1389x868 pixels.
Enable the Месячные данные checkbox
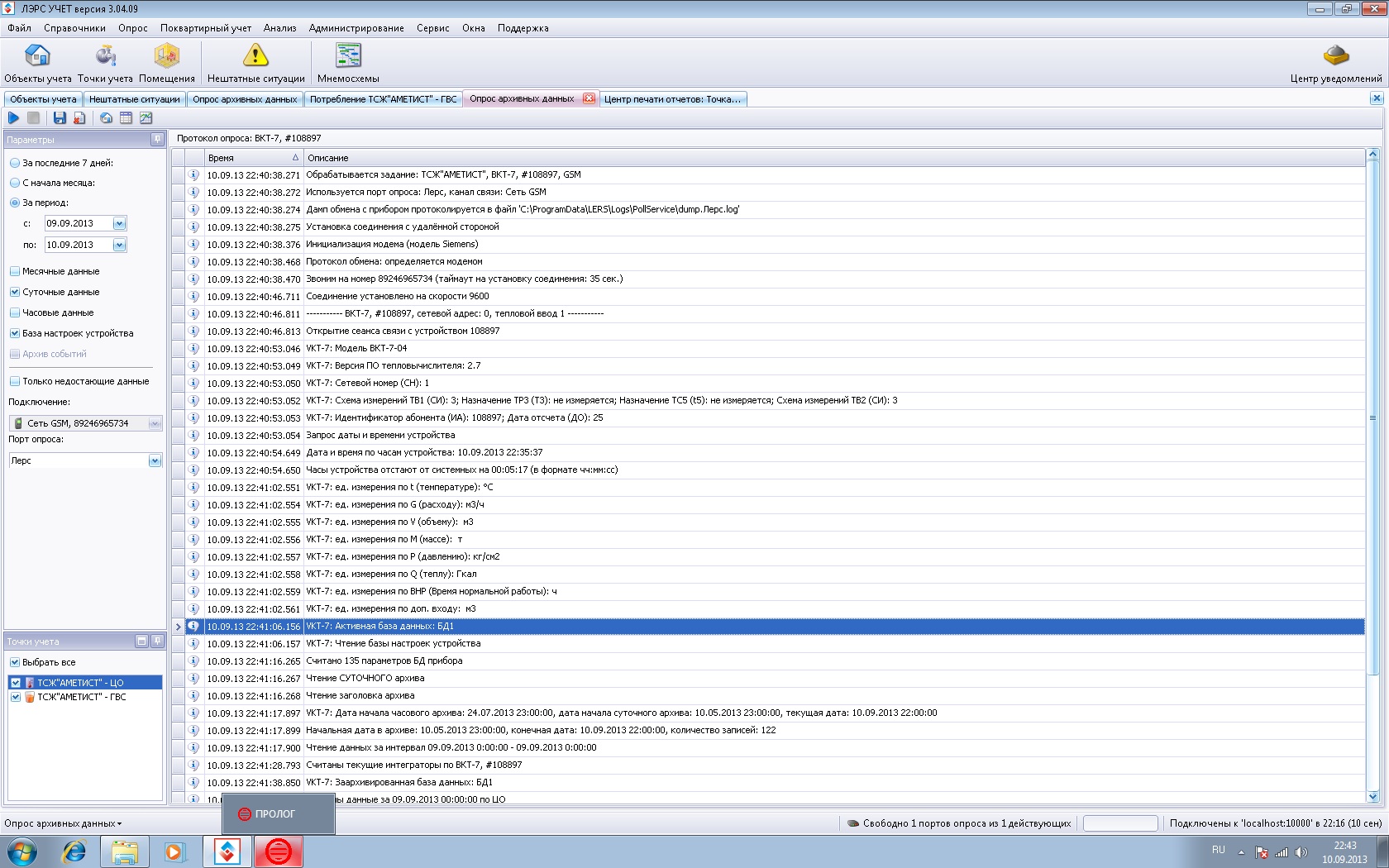tap(15, 271)
